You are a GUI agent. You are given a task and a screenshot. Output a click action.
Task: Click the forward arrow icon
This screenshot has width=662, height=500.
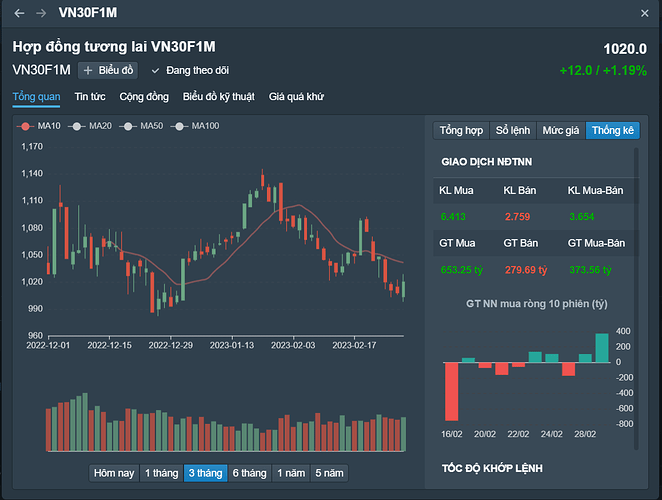tap(41, 13)
